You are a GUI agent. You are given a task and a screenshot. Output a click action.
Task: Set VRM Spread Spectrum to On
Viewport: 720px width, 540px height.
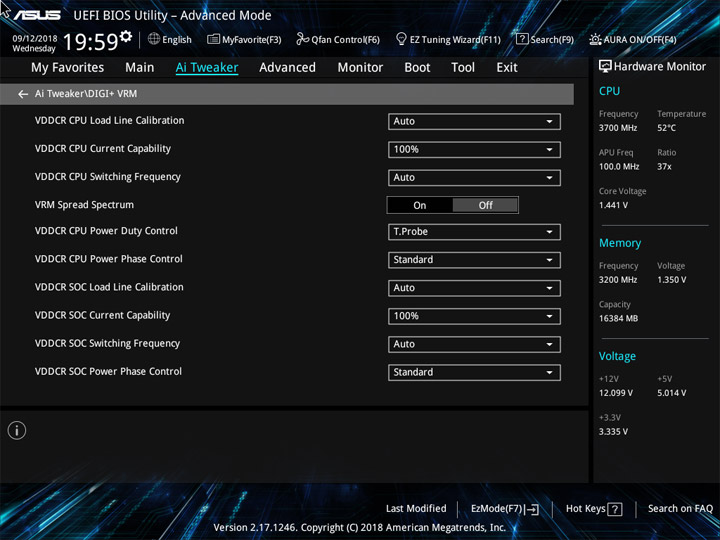pyautogui.click(x=420, y=205)
